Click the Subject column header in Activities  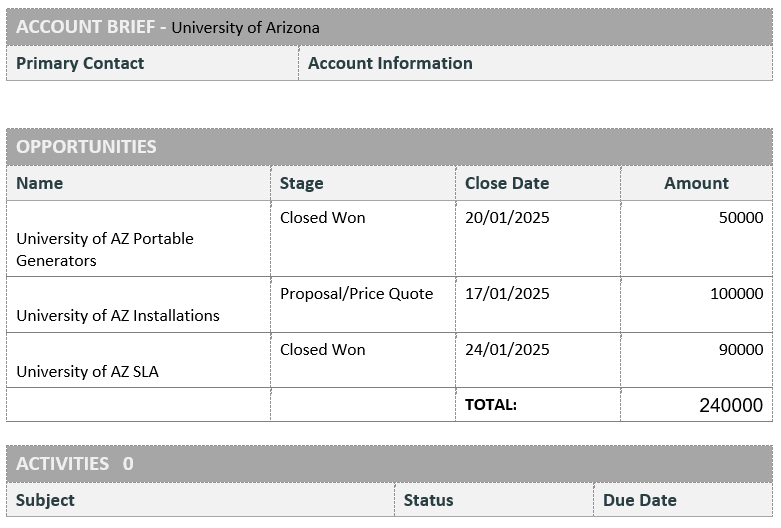tap(45, 500)
